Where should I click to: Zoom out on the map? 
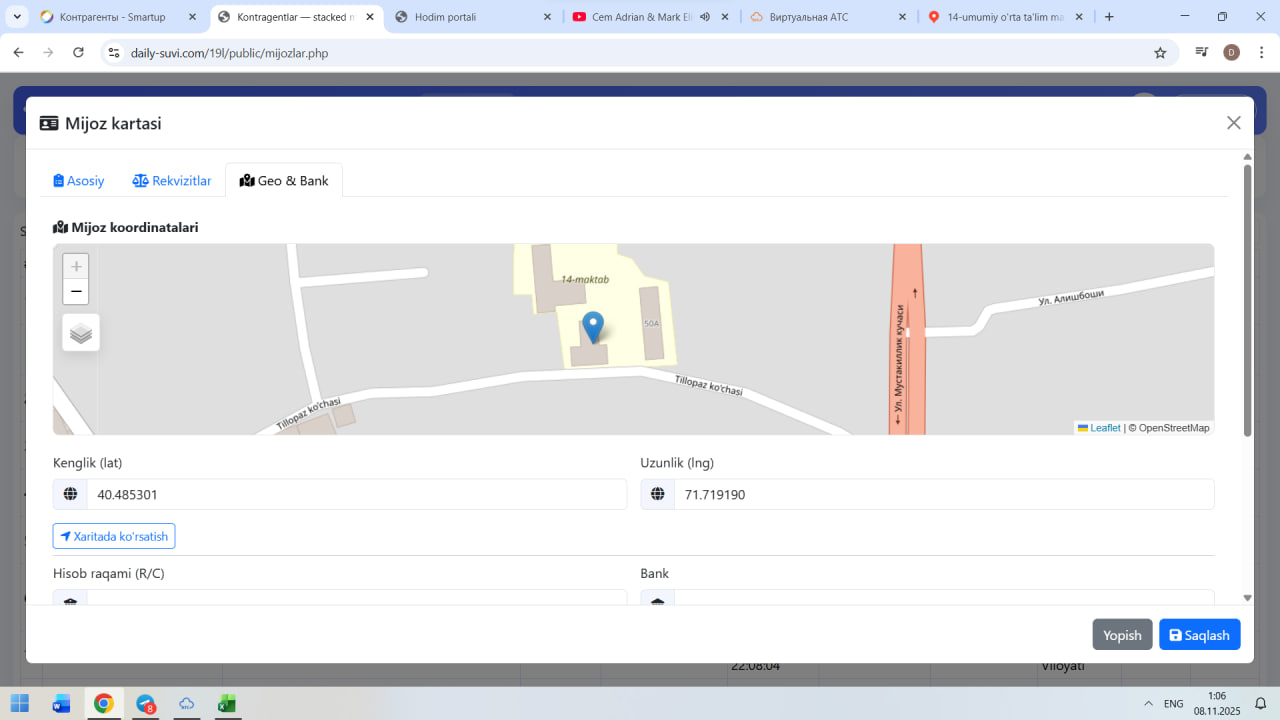76,292
